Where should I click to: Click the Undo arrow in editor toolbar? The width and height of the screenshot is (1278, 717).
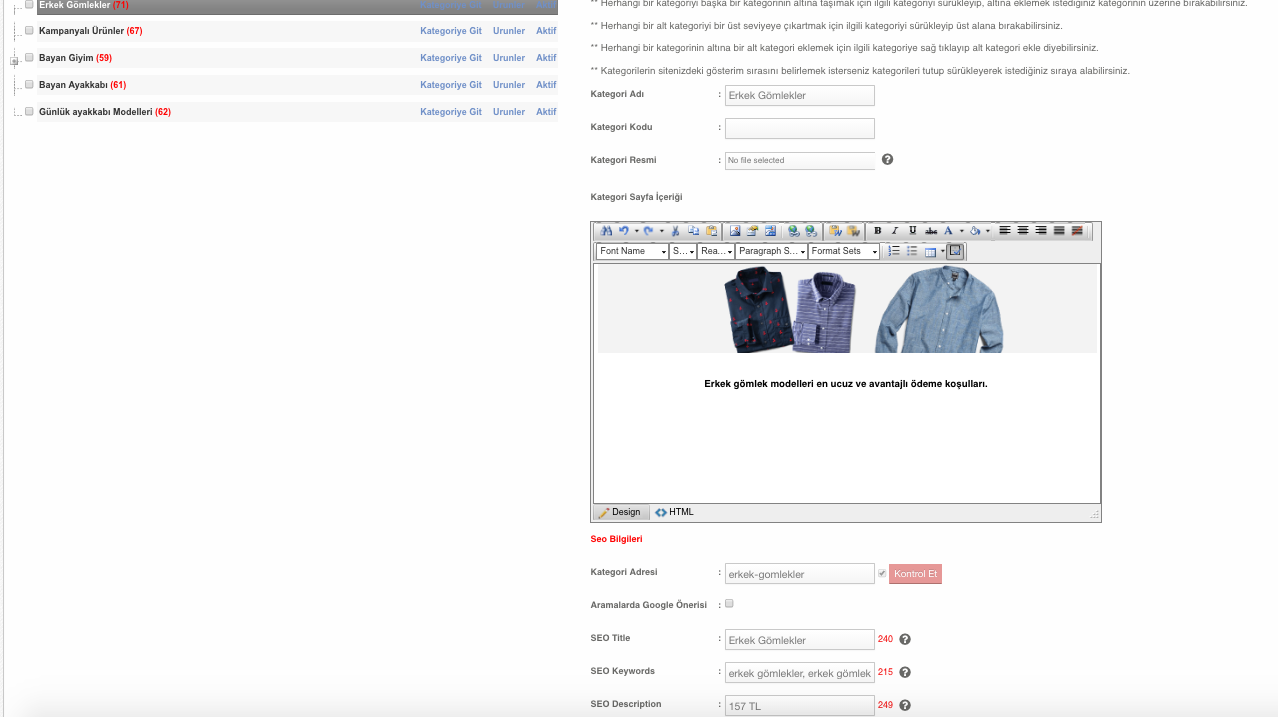click(x=624, y=231)
